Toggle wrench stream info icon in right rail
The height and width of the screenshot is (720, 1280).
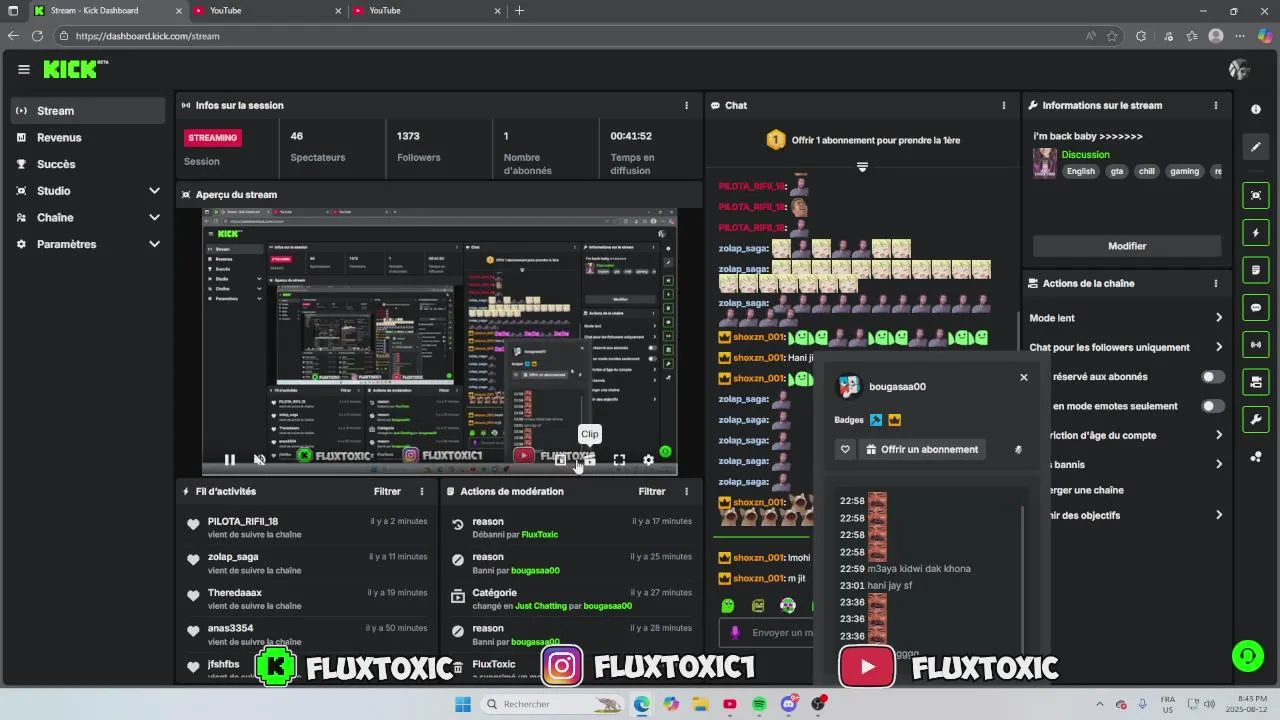pos(1256,419)
